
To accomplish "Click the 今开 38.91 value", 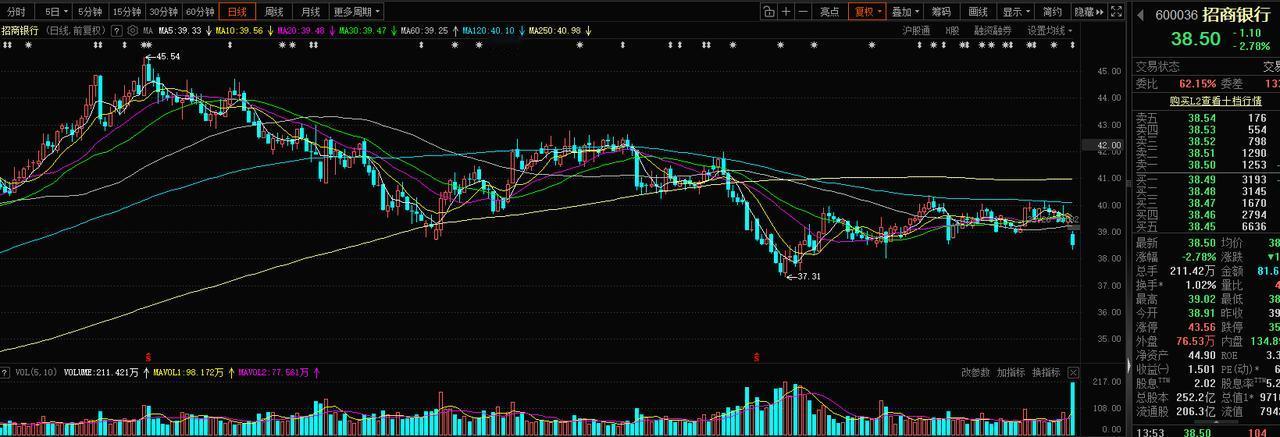I will pyautogui.click(x=1200, y=313).
